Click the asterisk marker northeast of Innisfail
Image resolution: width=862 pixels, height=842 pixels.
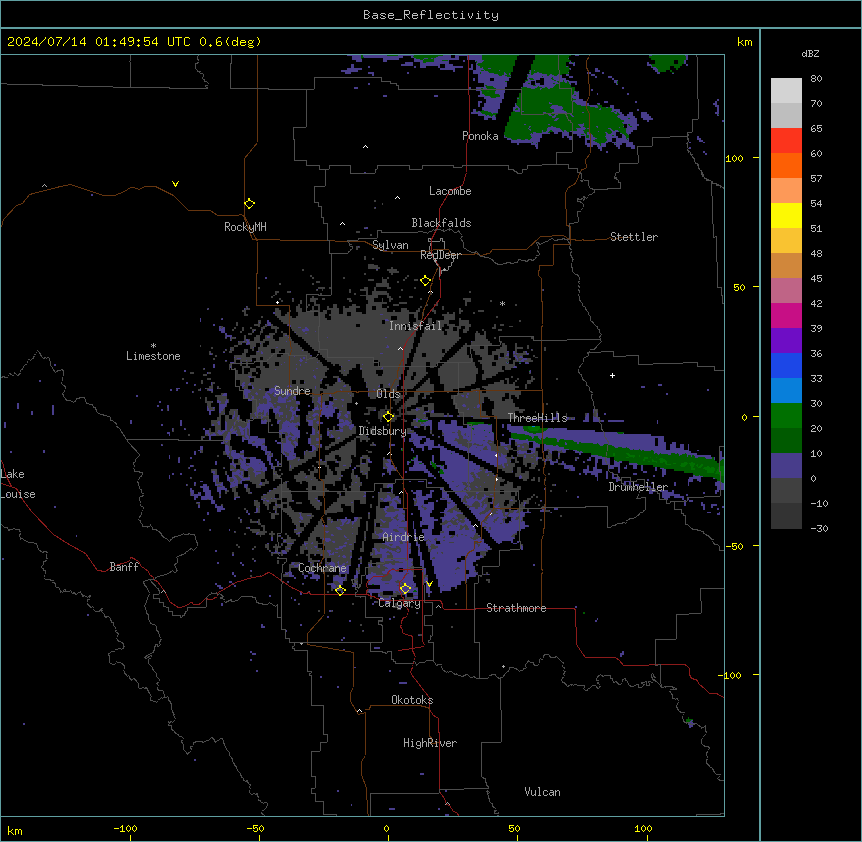point(502,303)
